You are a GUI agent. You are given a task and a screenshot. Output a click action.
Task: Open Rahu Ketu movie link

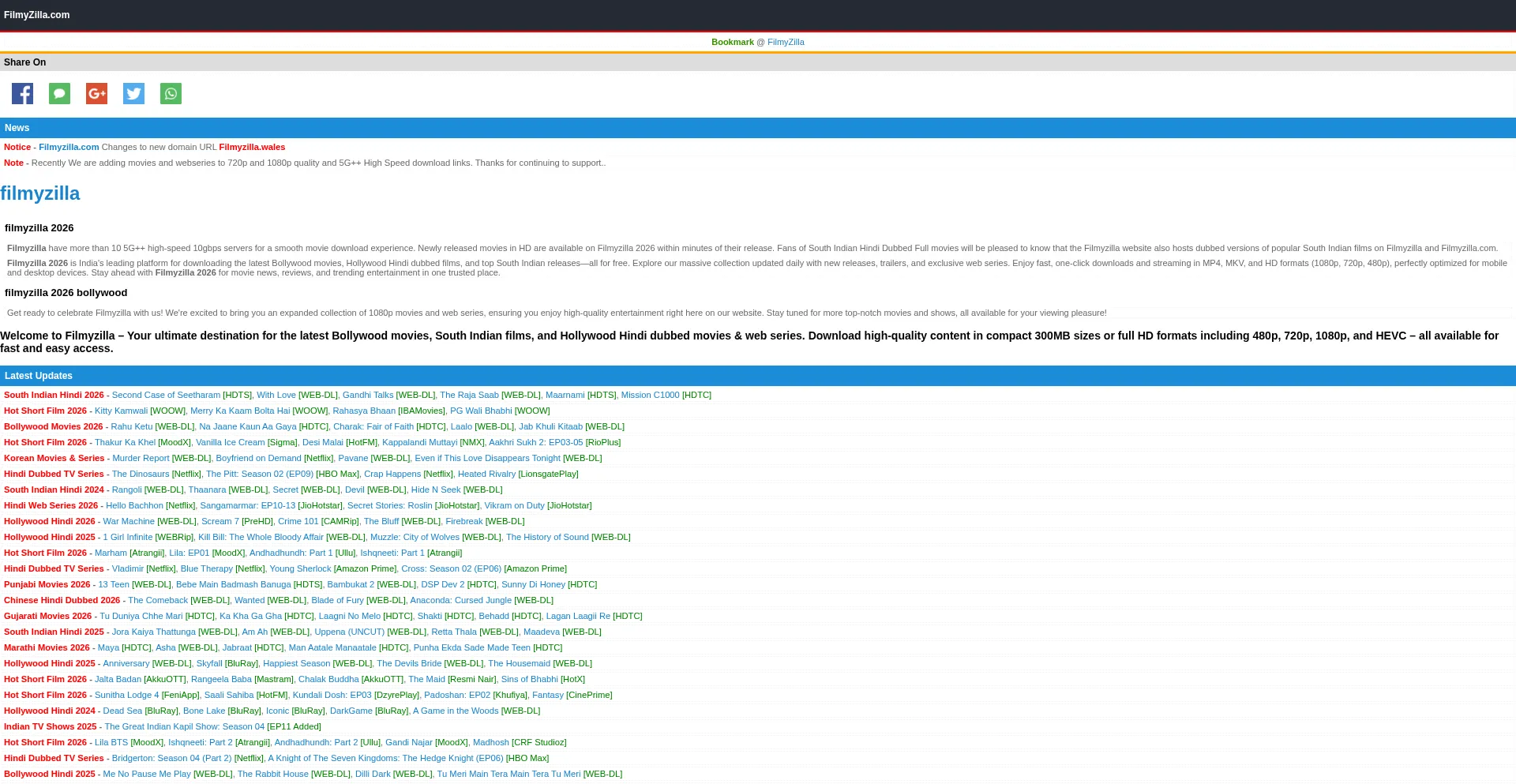pyautogui.click(x=131, y=426)
